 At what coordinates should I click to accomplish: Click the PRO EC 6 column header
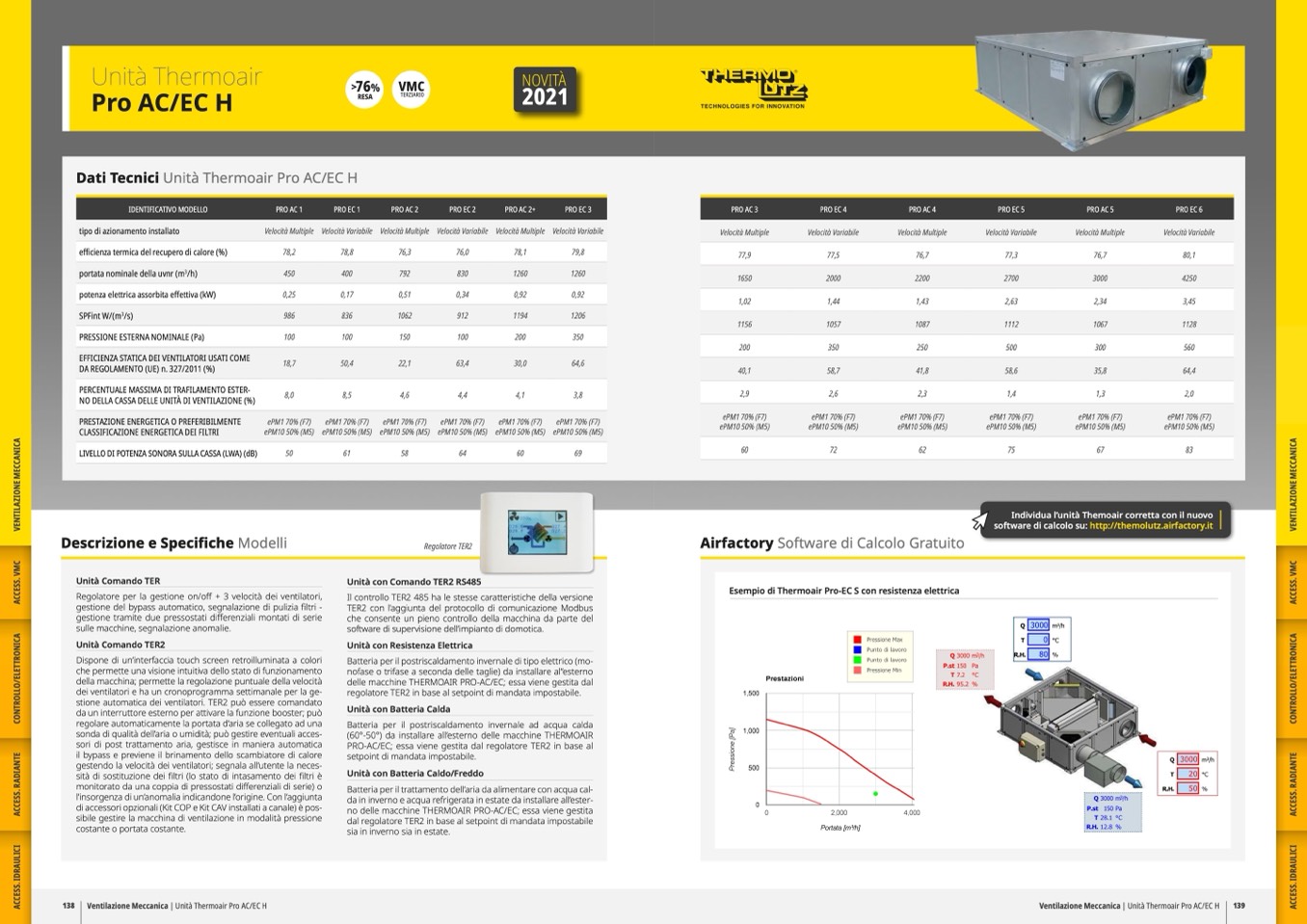coord(1188,209)
